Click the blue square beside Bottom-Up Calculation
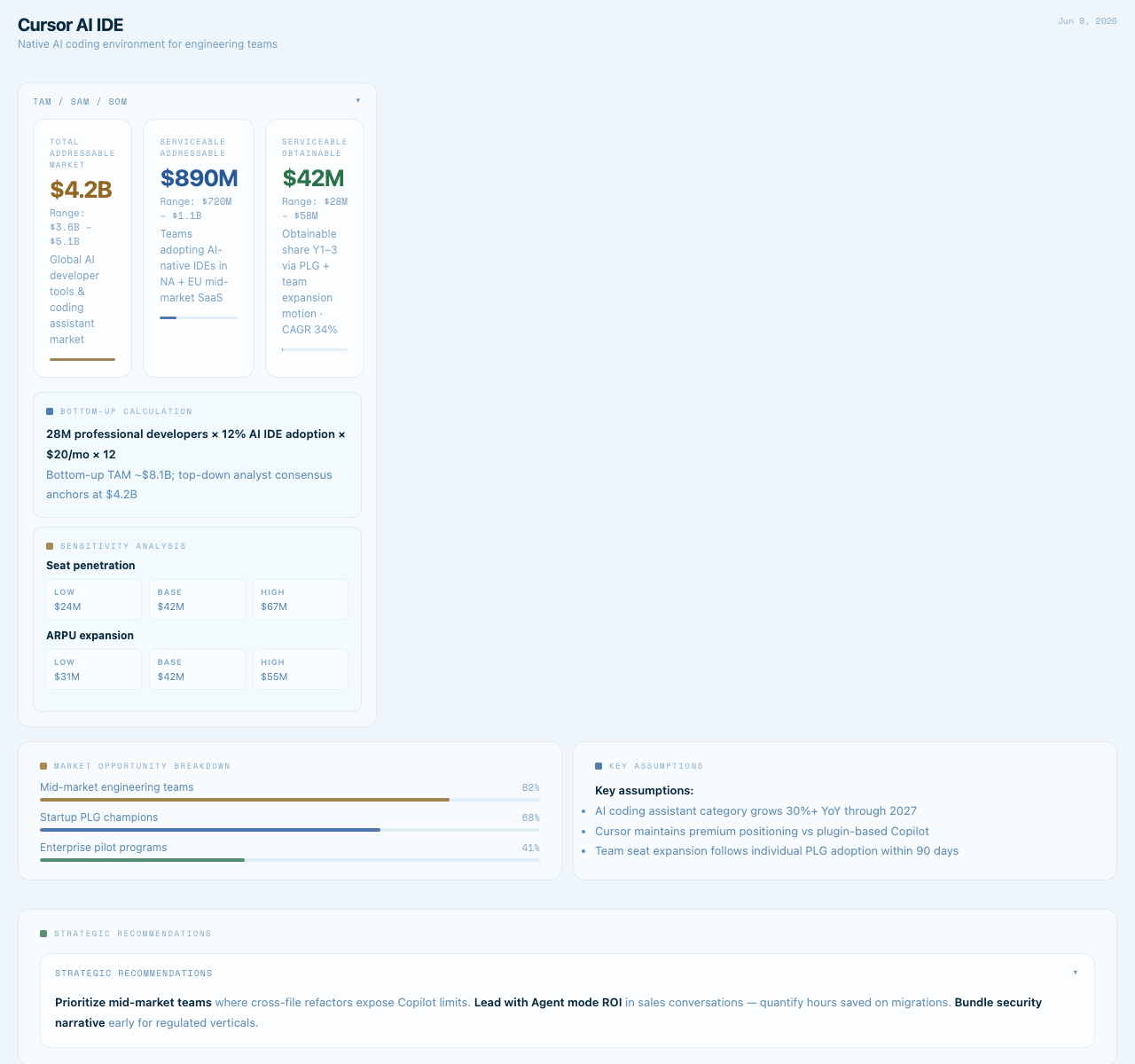The width and height of the screenshot is (1135, 1064). click(x=50, y=411)
